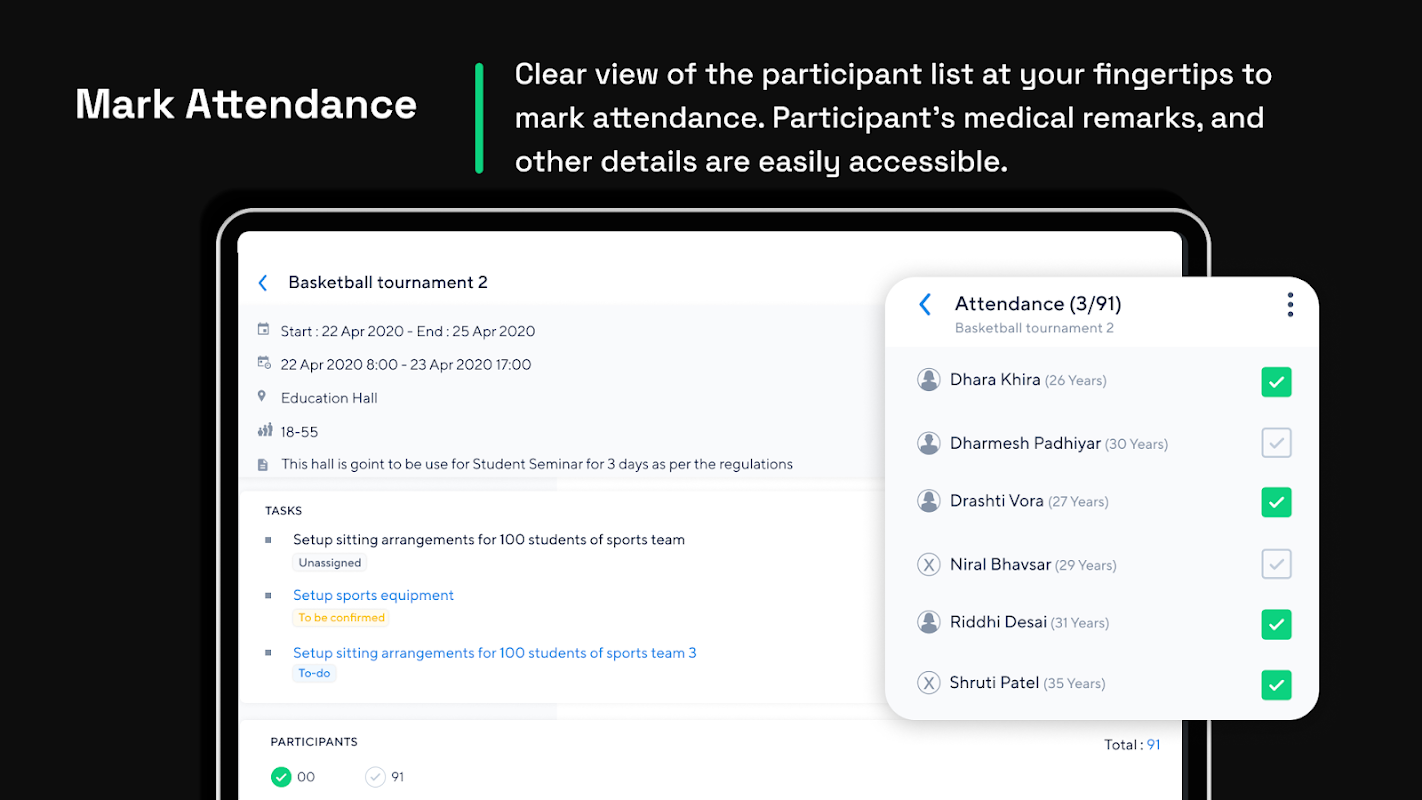This screenshot has height=800, width=1422.
Task: Mark Dharmesh Padhiyar as present
Action: coord(1276,443)
